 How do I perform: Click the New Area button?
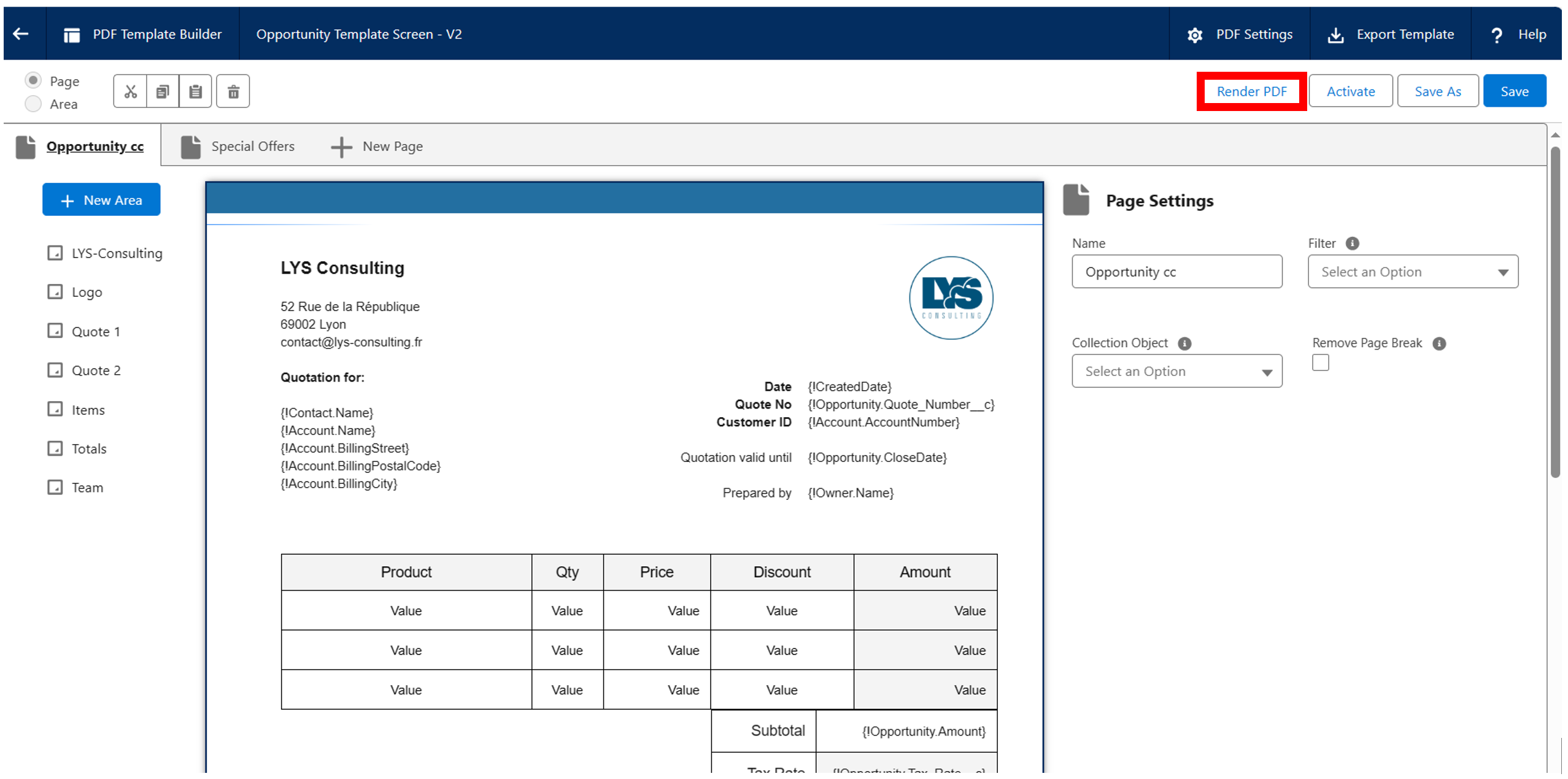101,200
